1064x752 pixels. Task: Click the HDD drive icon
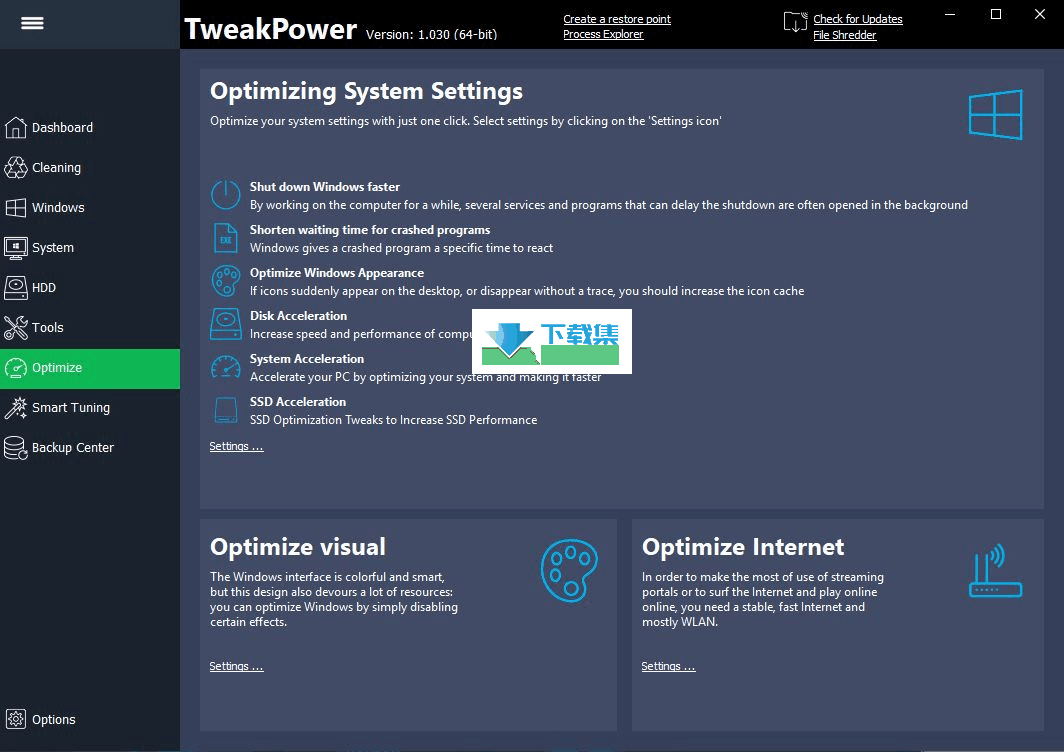coord(16,288)
